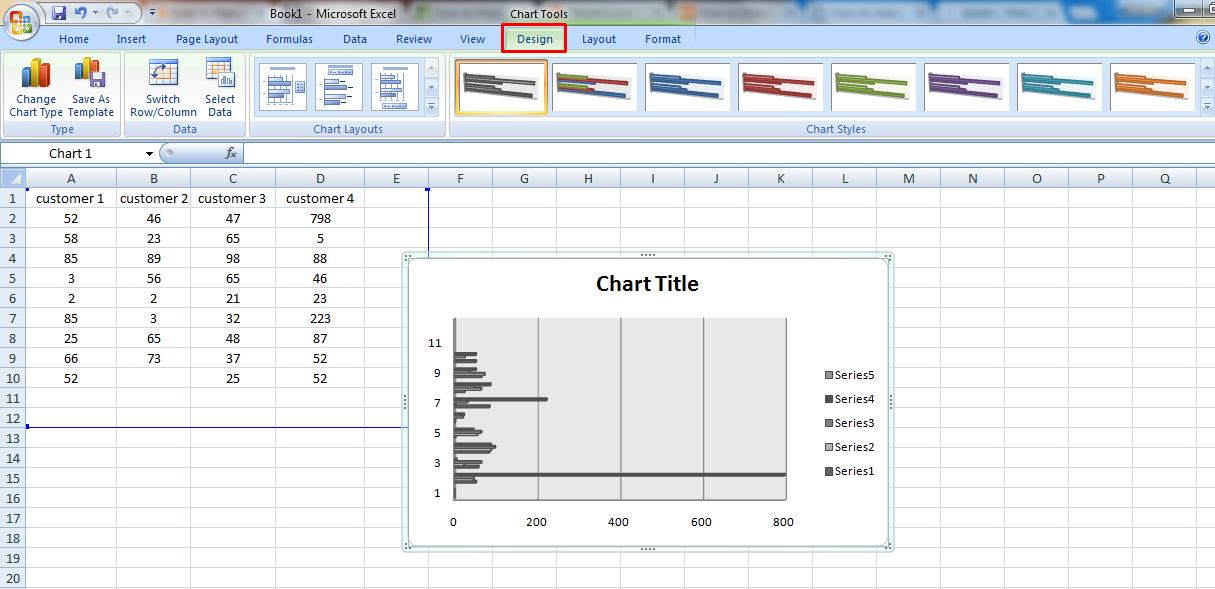The width and height of the screenshot is (1215, 589).
Task: Click the Select All corner button
Action: click(13, 178)
